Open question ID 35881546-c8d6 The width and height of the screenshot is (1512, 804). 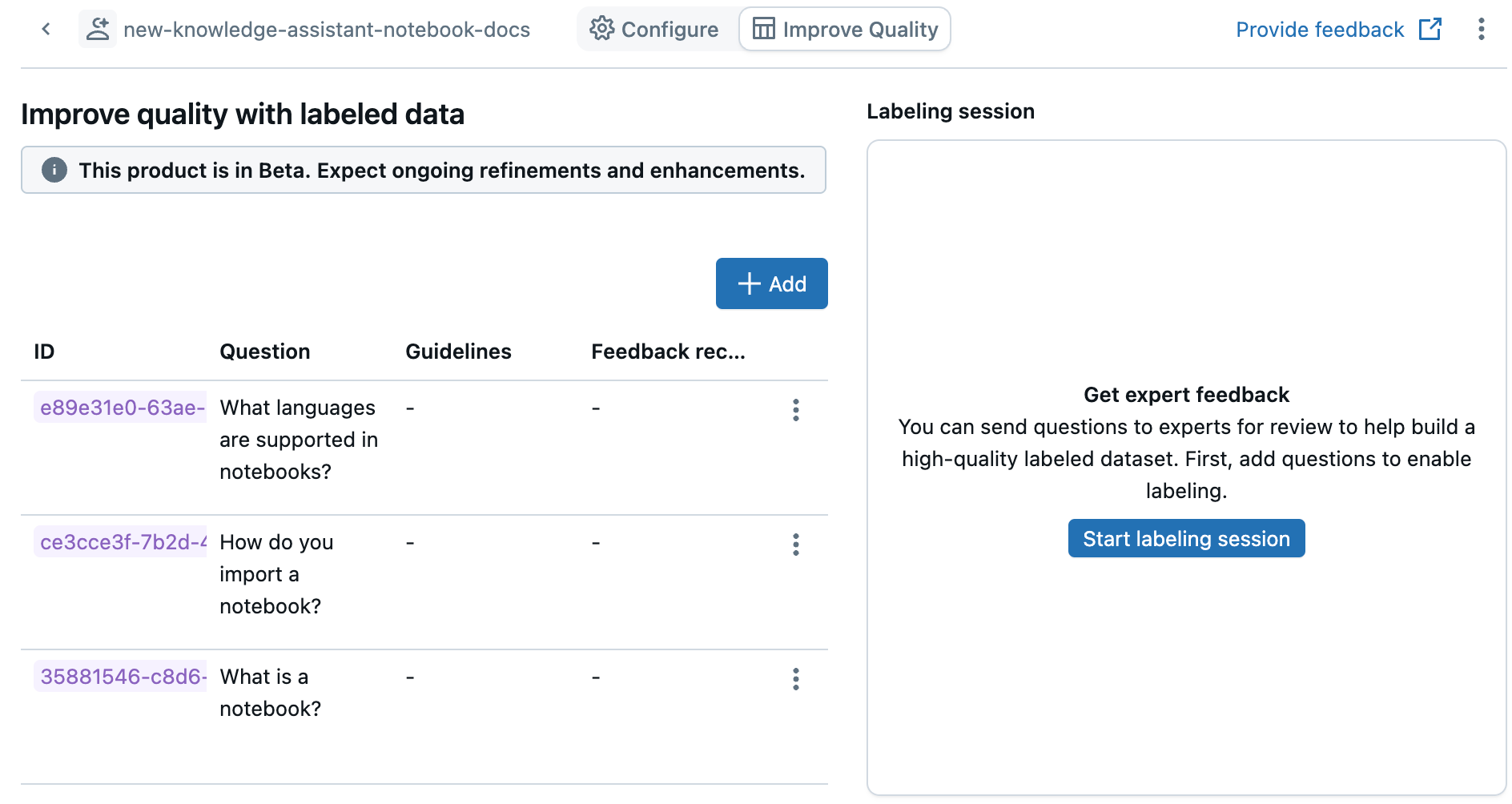pos(122,677)
